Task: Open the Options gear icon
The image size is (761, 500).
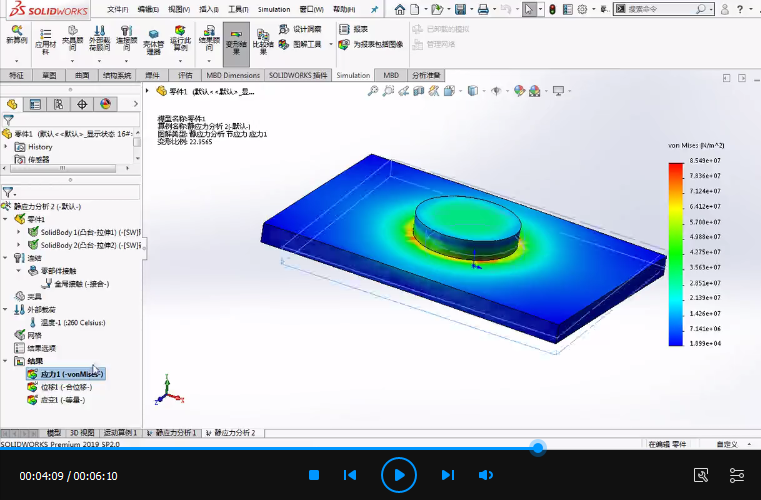Action: [582, 9]
